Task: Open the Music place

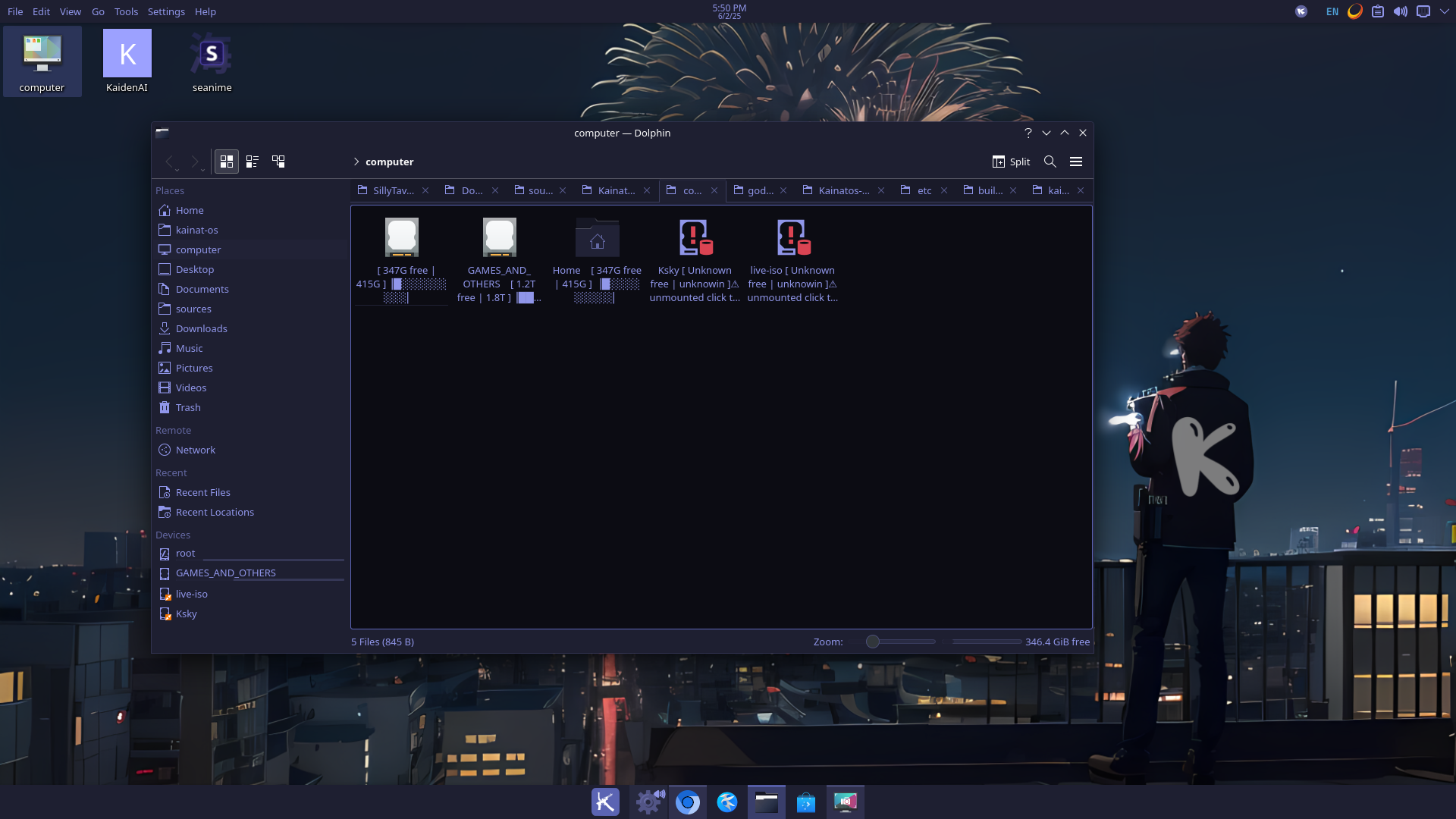Action: pos(249,348)
